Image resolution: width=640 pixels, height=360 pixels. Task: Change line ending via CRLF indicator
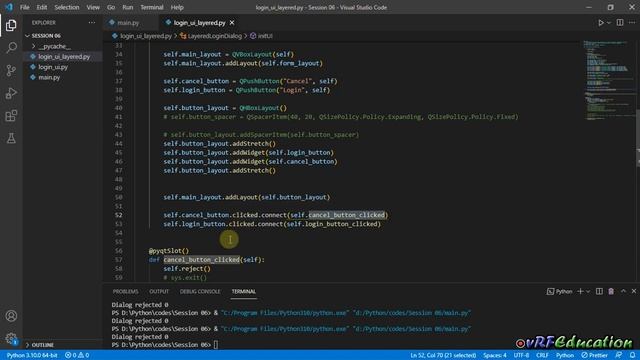tap(542, 355)
